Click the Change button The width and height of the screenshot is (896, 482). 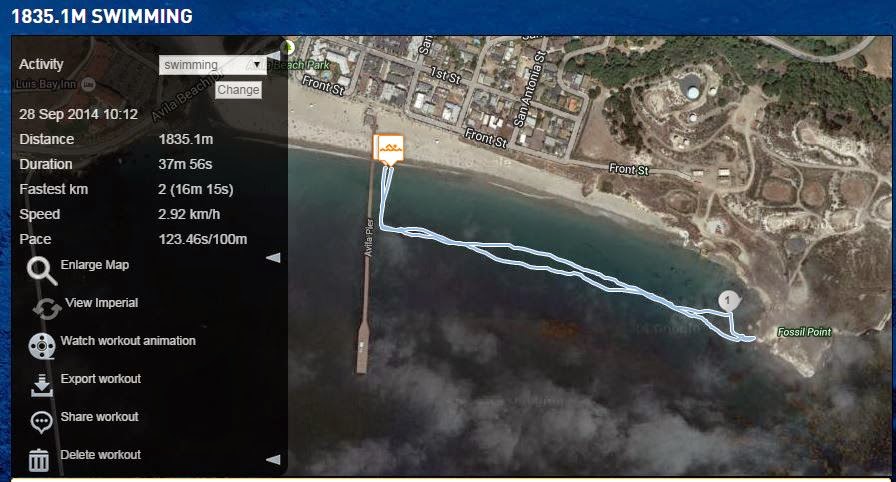click(x=238, y=90)
